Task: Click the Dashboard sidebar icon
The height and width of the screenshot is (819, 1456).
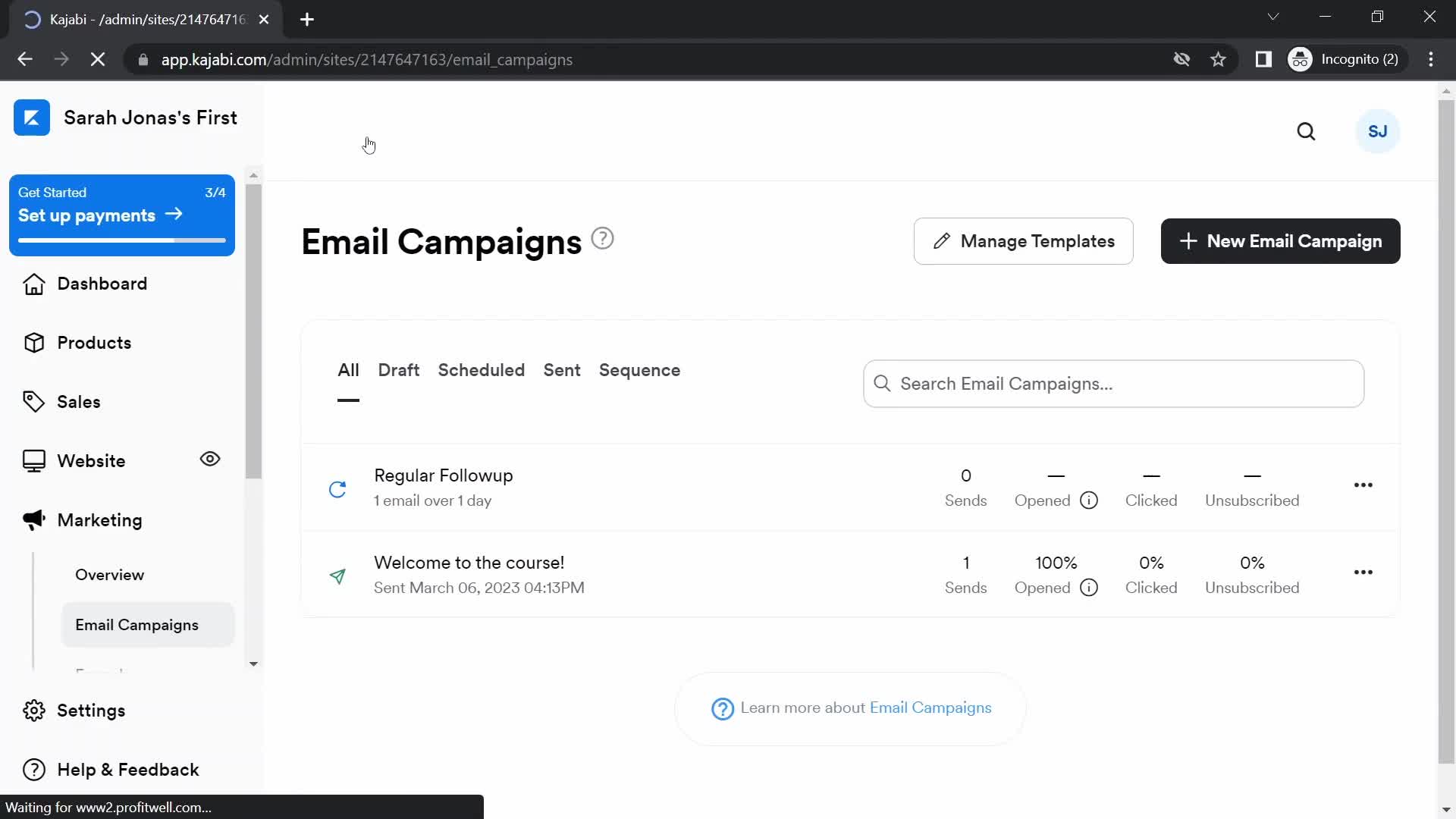Action: (x=34, y=284)
